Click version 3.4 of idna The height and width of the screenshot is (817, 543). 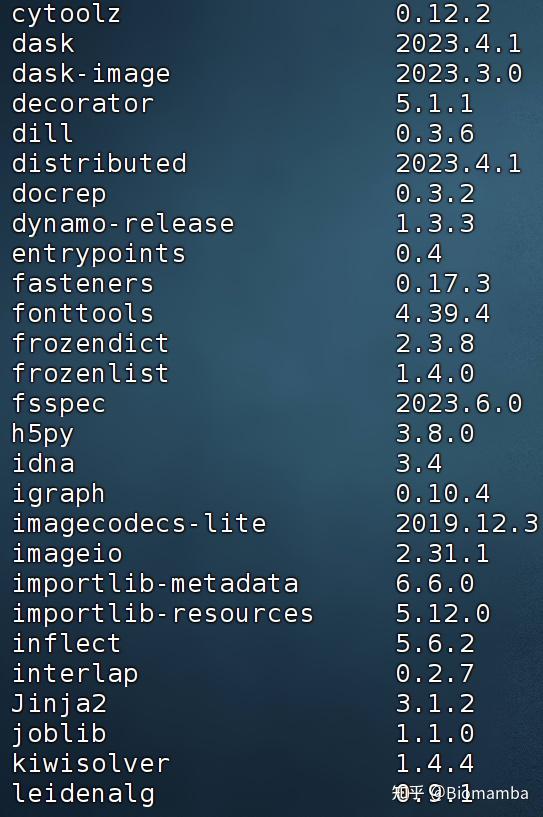coord(418,463)
